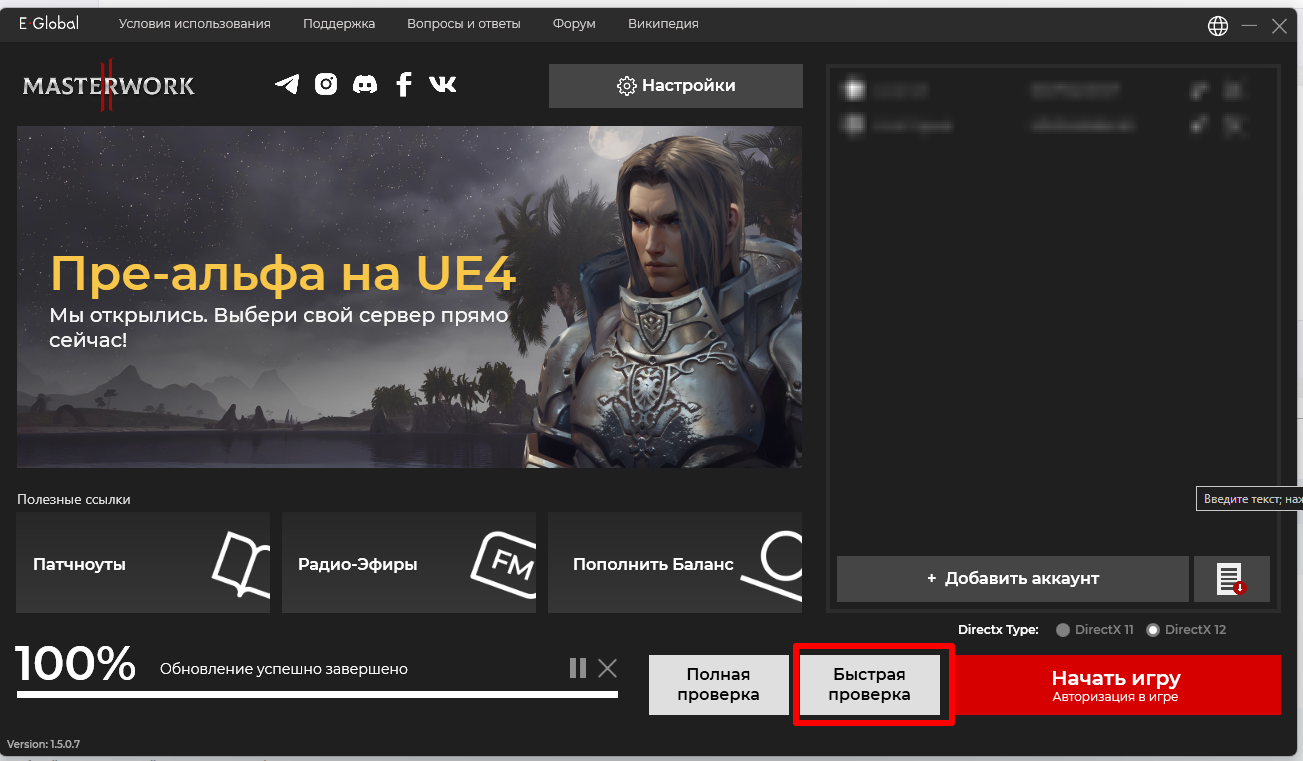Screen dimensions: 1303x761
Task: Open the Facebook social link
Action: pyautogui.click(x=404, y=85)
